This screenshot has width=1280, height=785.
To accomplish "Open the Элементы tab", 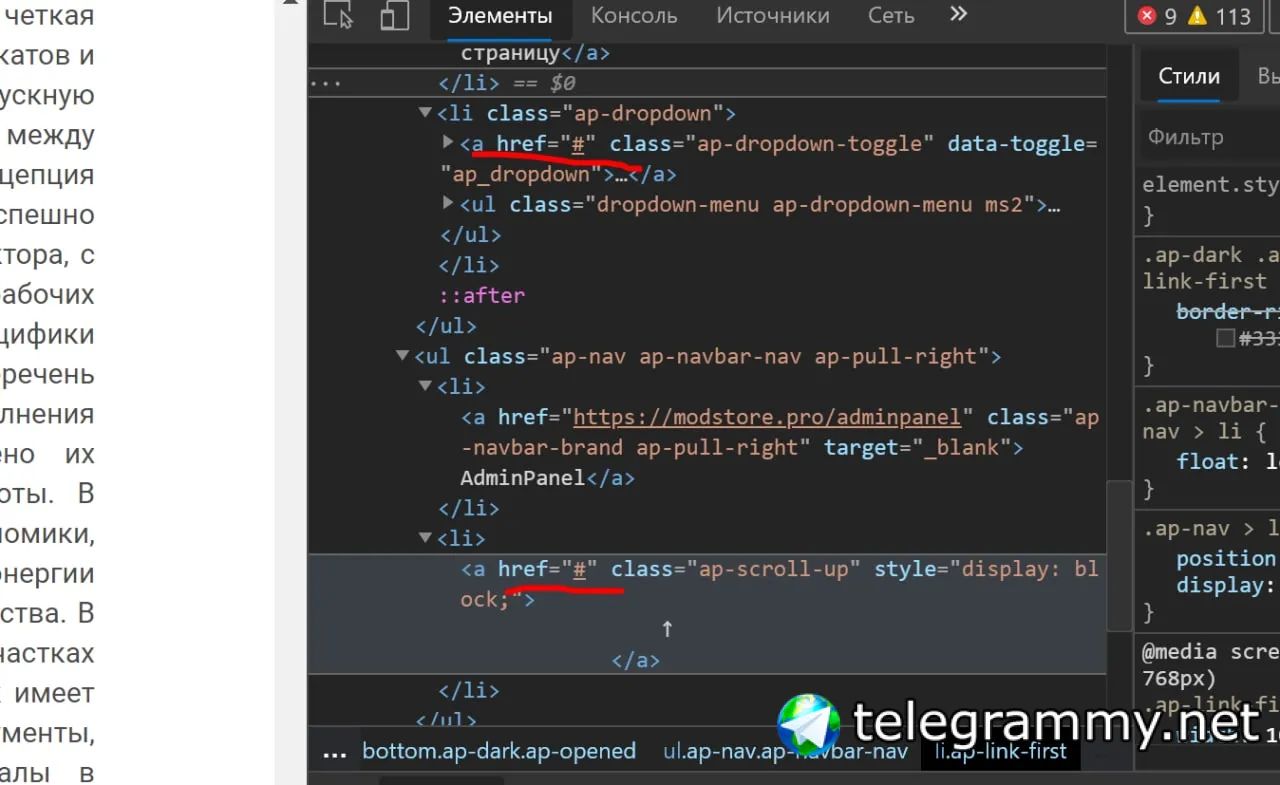I will tap(500, 15).
